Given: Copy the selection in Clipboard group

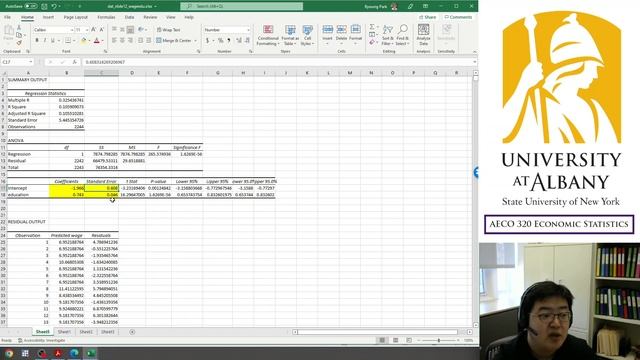Looking at the screenshot, I should (x=19, y=35).
